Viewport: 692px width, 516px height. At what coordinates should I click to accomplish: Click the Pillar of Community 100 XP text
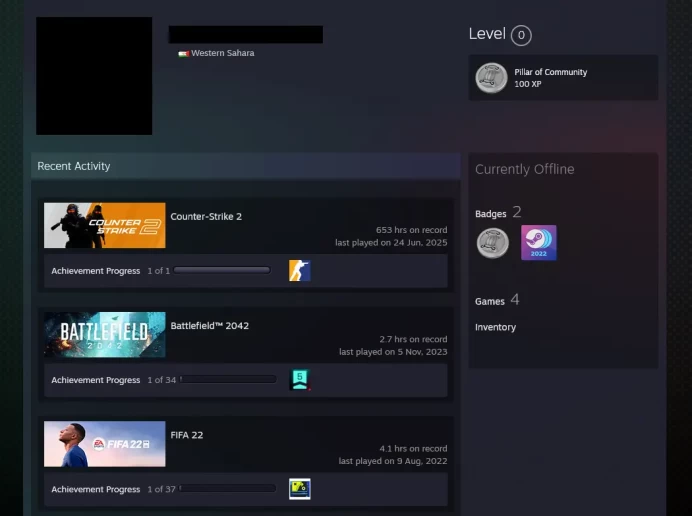pyautogui.click(x=550, y=78)
